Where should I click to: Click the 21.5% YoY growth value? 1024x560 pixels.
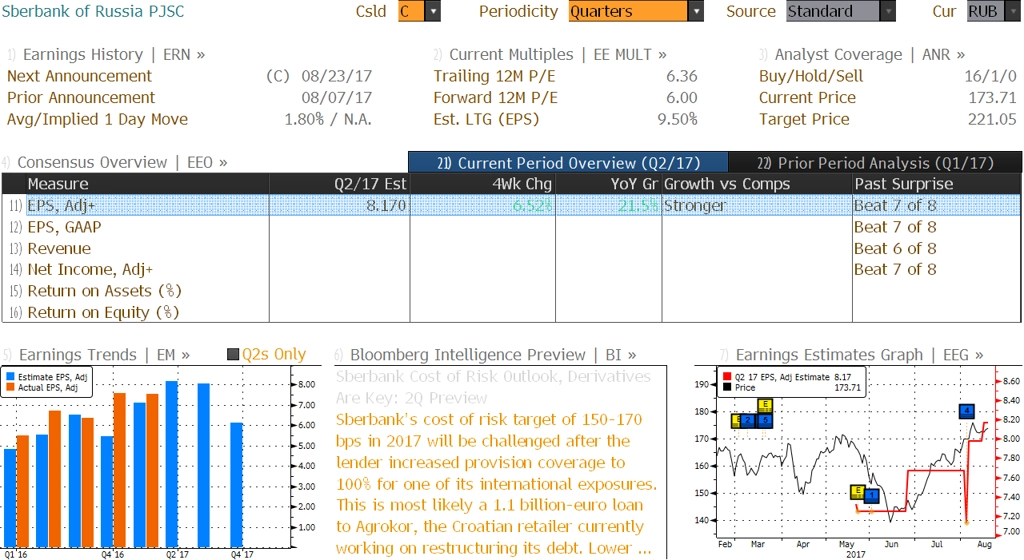point(638,205)
